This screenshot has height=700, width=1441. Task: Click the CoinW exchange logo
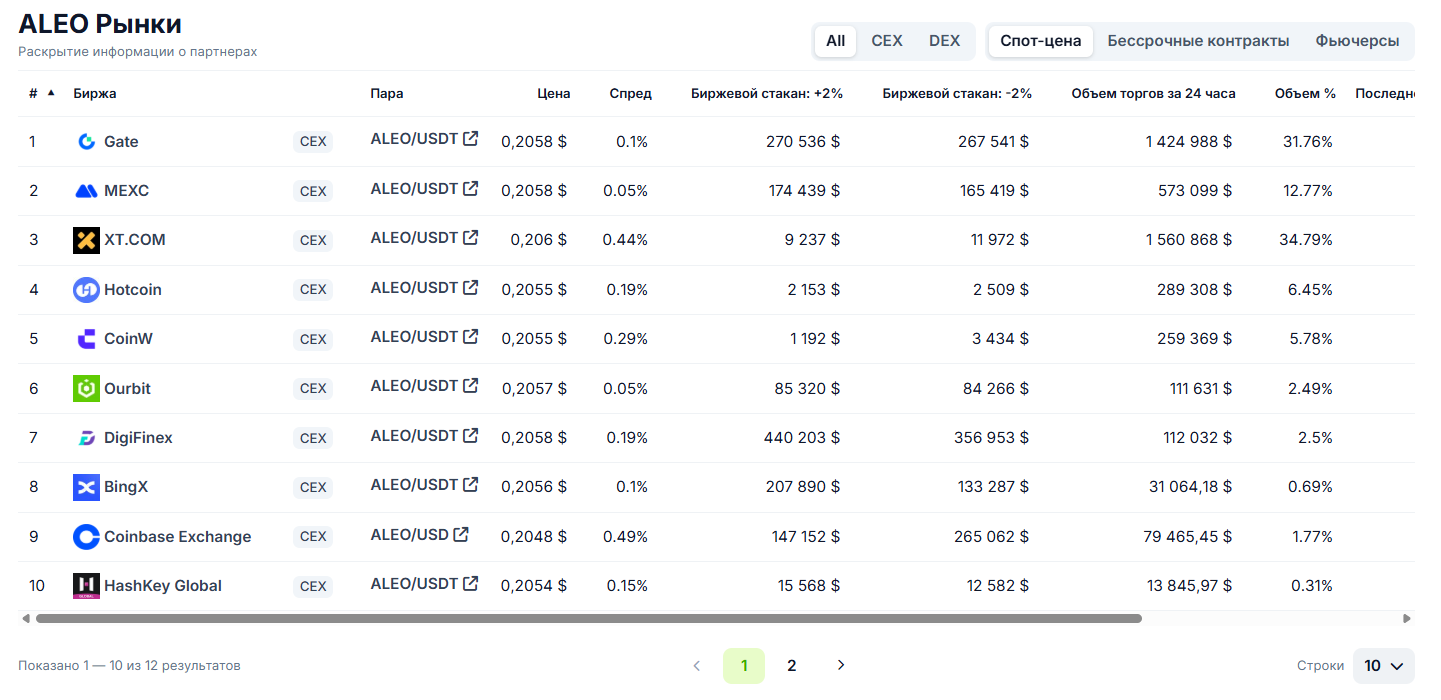click(87, 339)
